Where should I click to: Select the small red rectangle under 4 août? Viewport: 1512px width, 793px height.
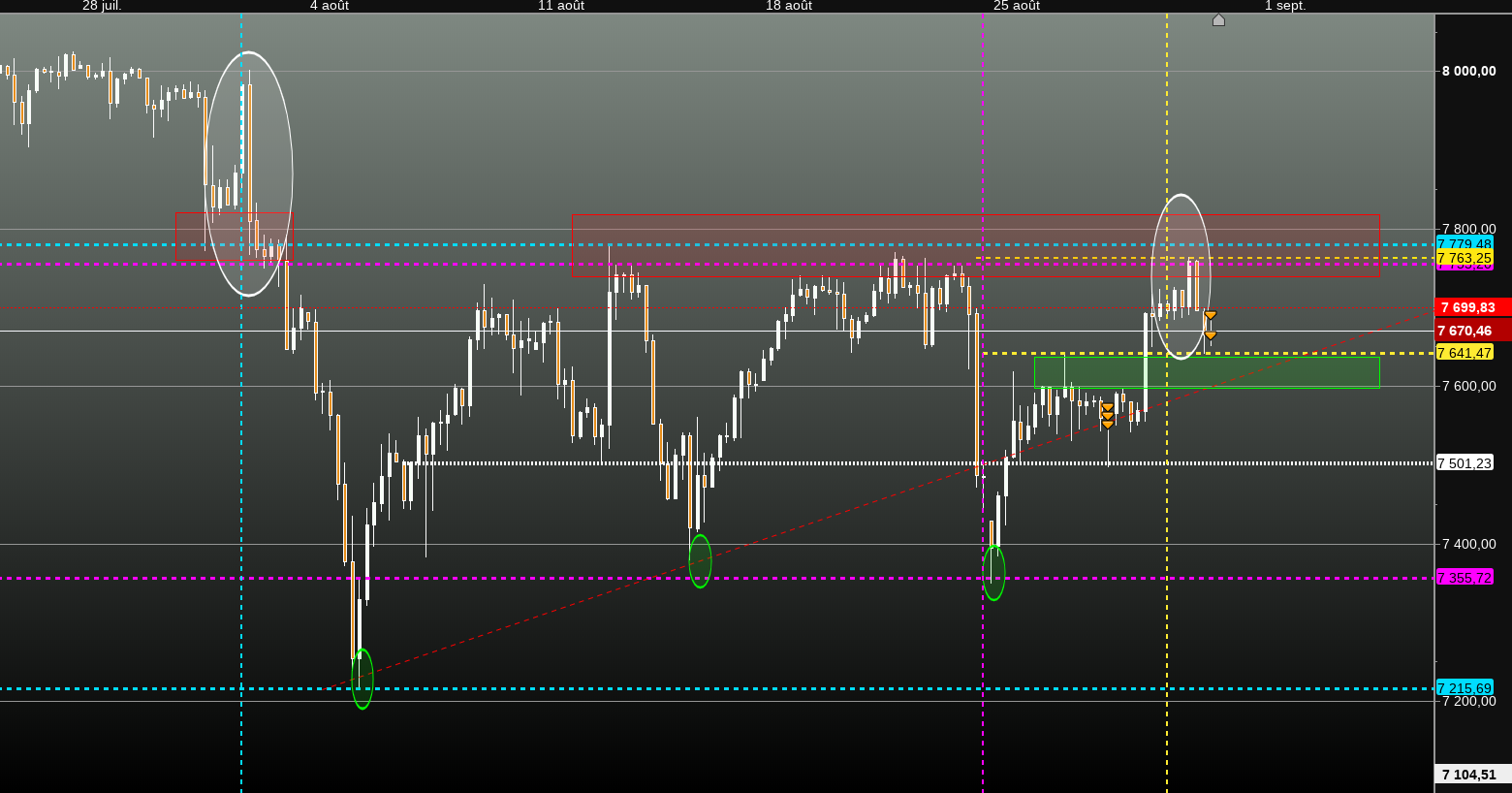point(235,237)
